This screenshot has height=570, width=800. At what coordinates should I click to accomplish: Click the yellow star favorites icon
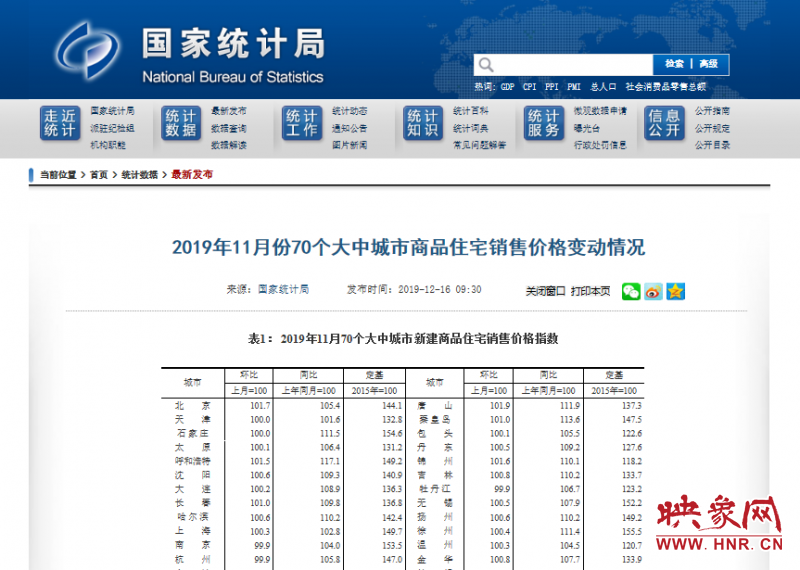coord(676,291)
